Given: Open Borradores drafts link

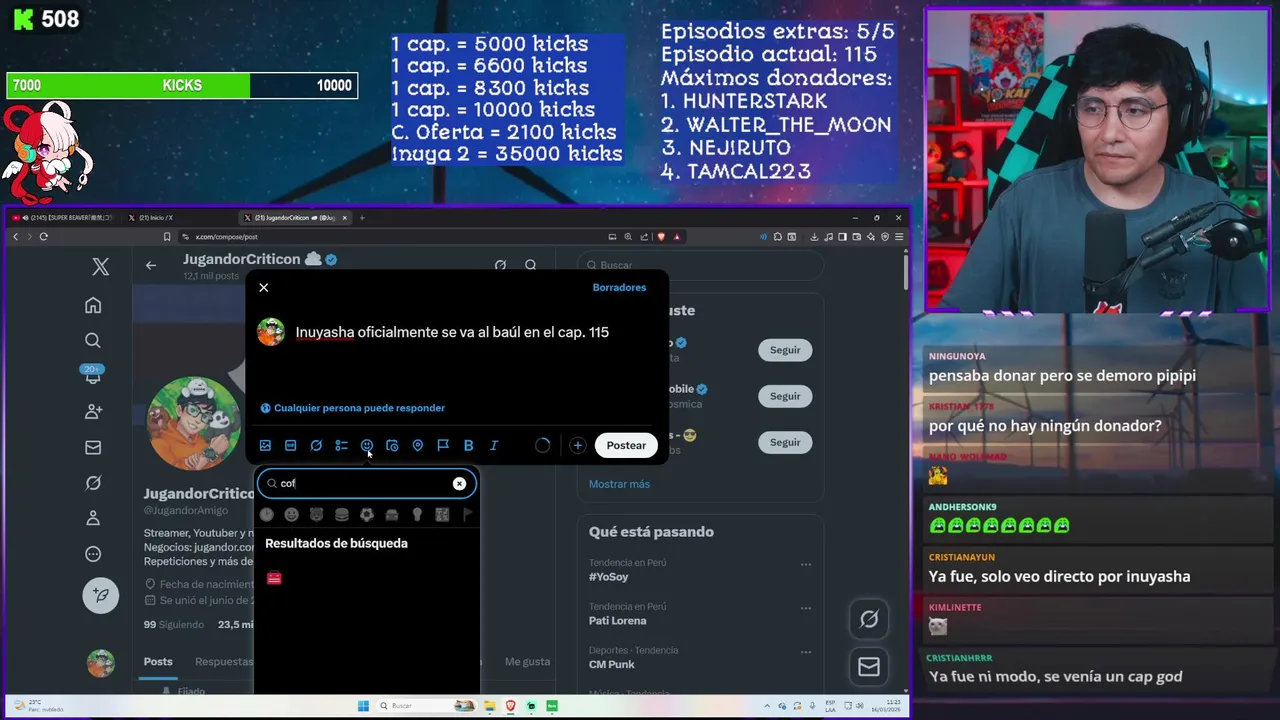Looking at the screenshot, I should (619, 287).
